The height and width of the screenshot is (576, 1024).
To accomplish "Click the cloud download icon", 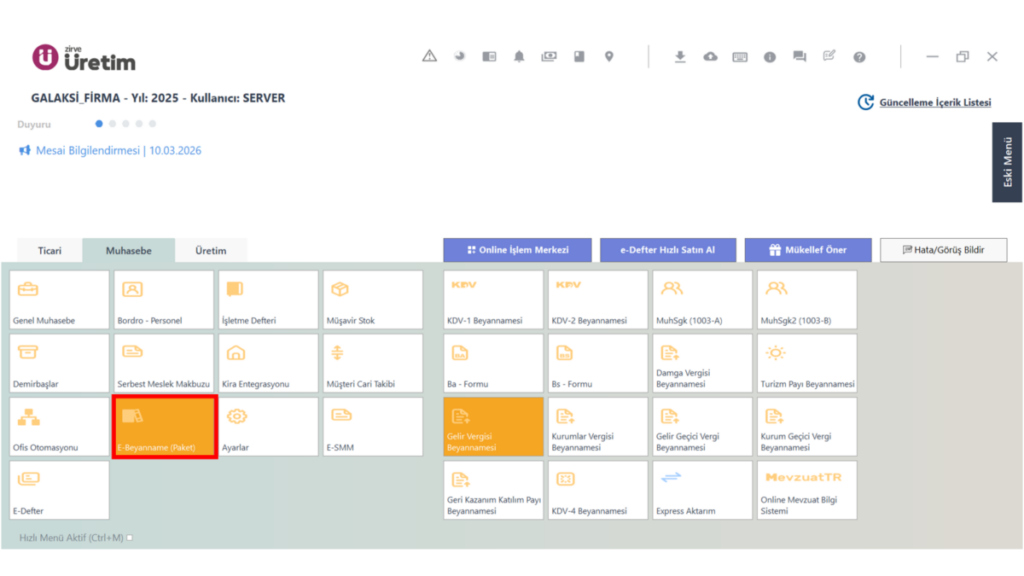I will click(x=710, y=57).
